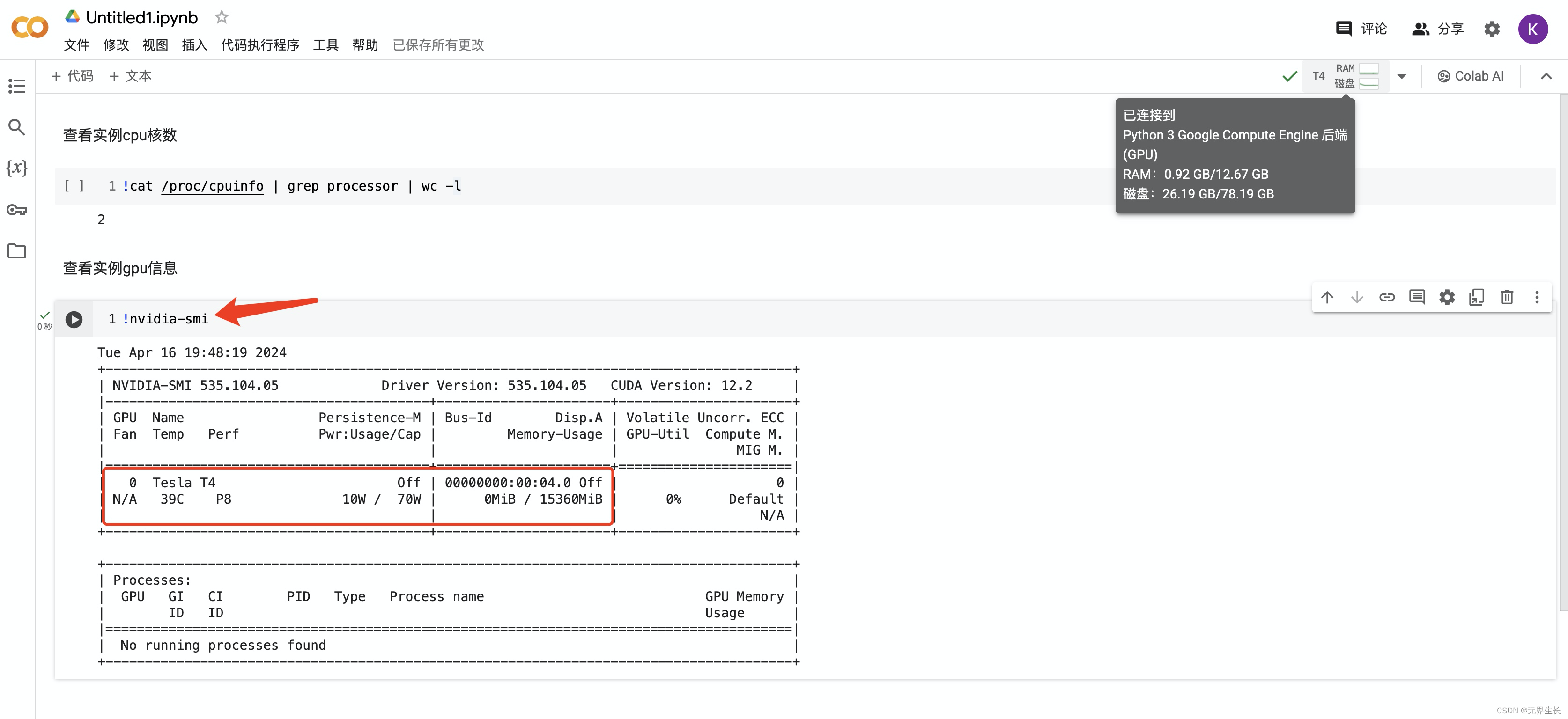1568x719 pixels.
Task: Open the variables inspector panel
Action: (x=16, y=168)
